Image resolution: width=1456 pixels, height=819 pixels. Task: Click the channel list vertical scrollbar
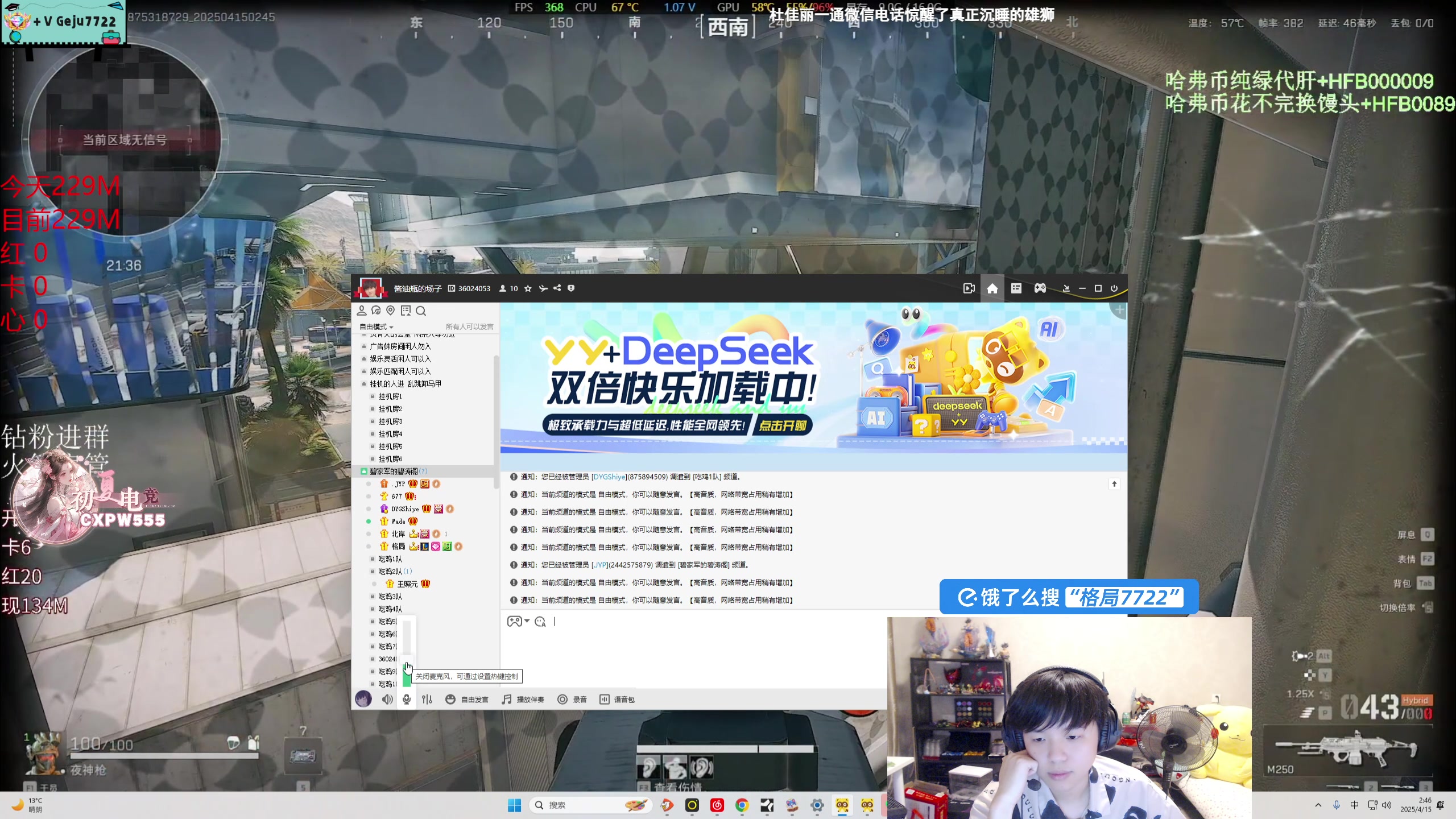click(x=496, y=421)
